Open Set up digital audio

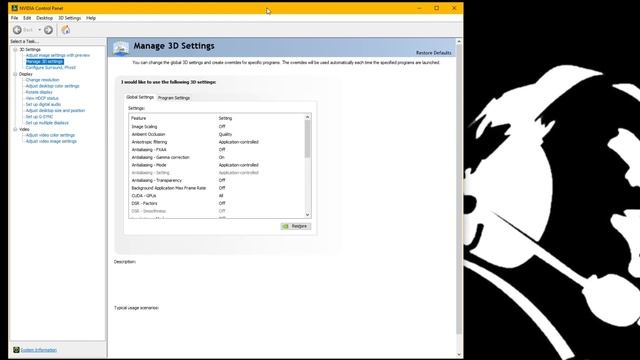43,104
